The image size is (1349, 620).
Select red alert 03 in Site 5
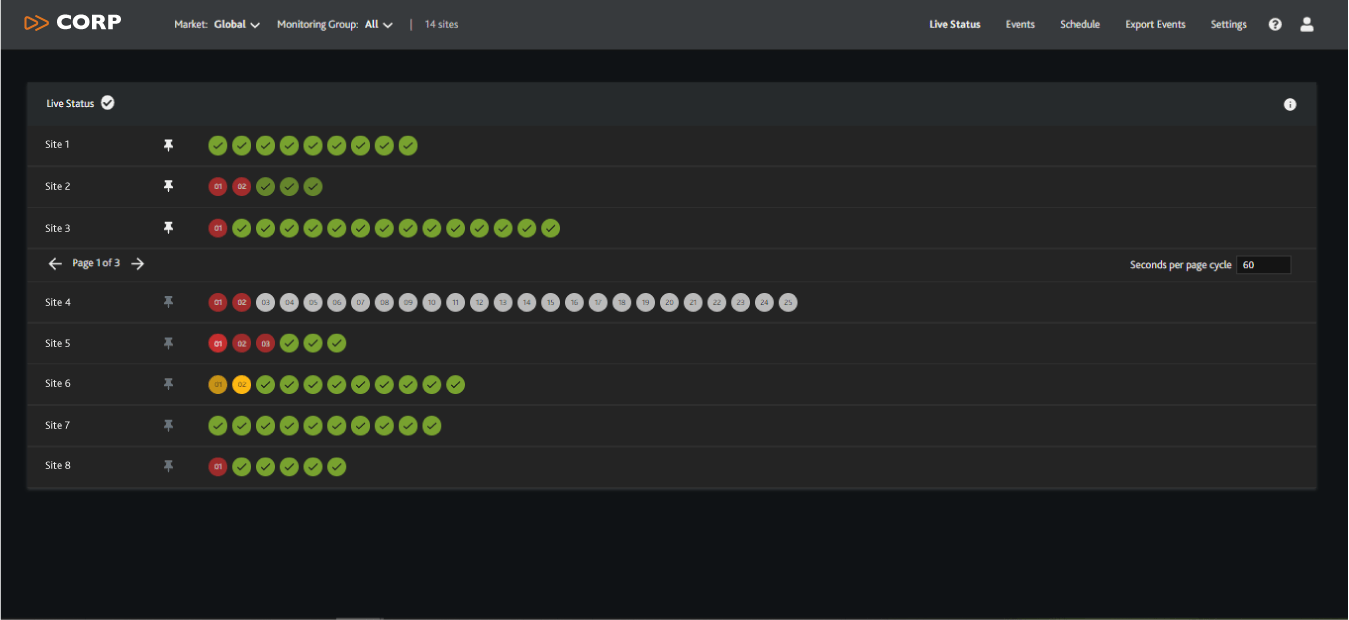265,343
